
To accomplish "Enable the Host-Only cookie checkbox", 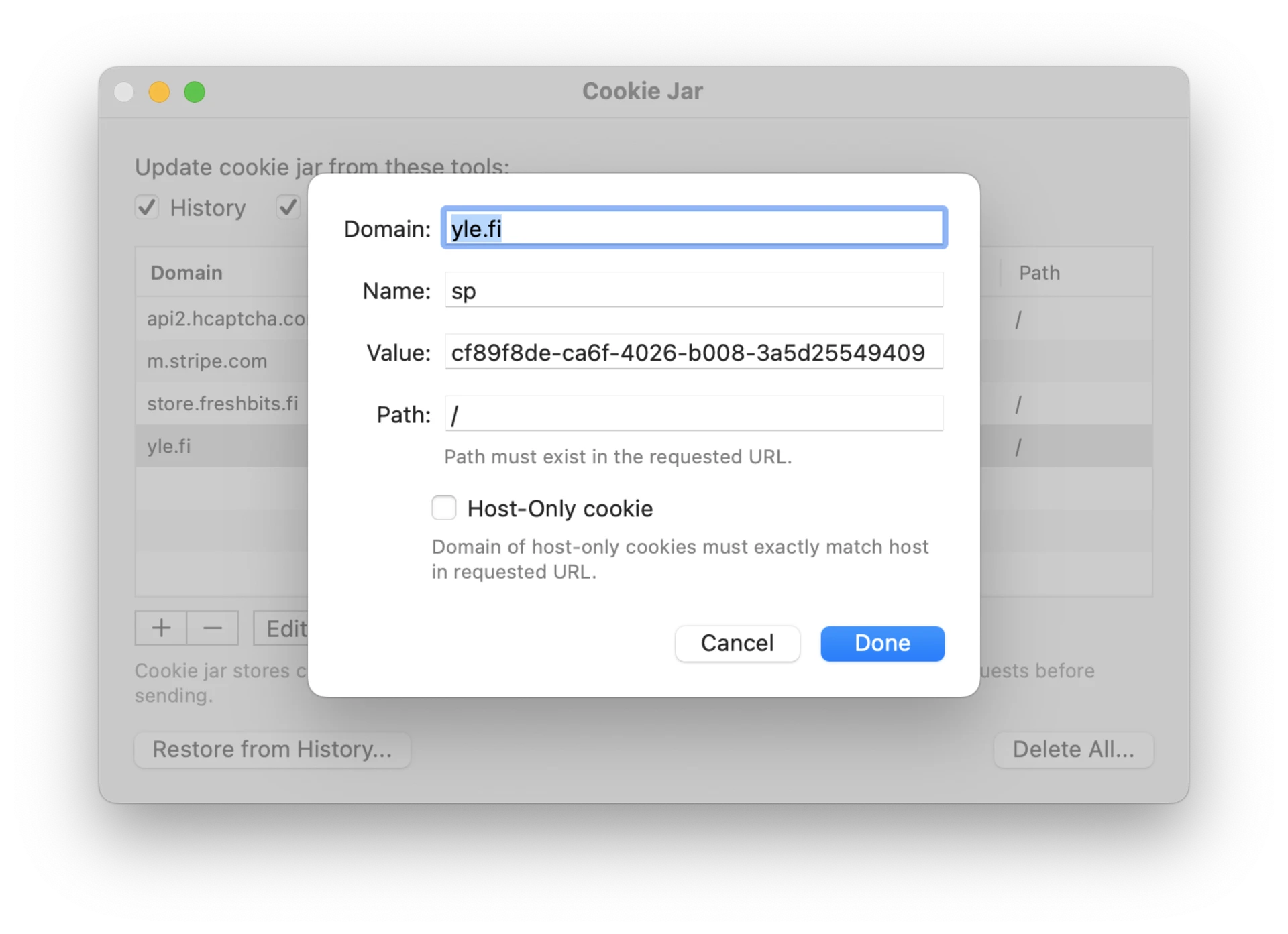I will [x=444, y=508].
